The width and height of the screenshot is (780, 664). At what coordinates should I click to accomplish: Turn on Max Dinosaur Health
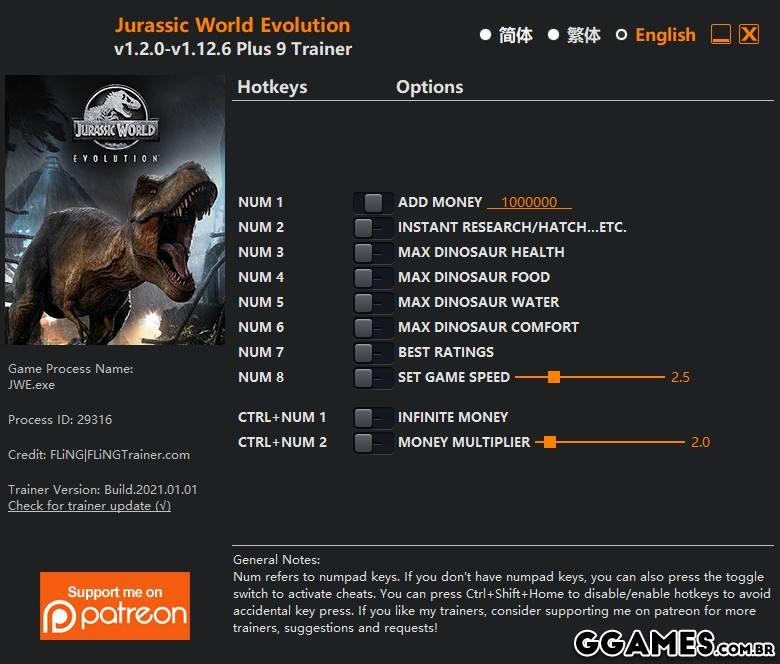[x=372, y=252]
